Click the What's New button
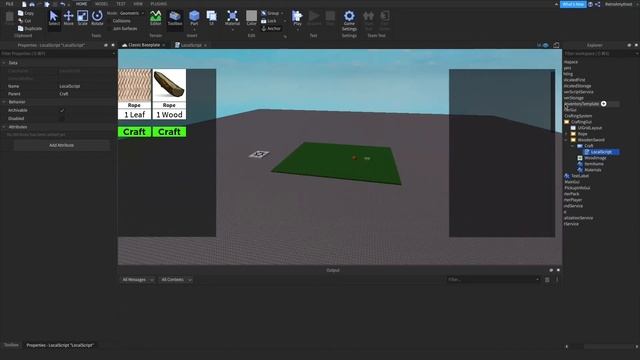This screenshot has height=360, width=640. [573, 4]
